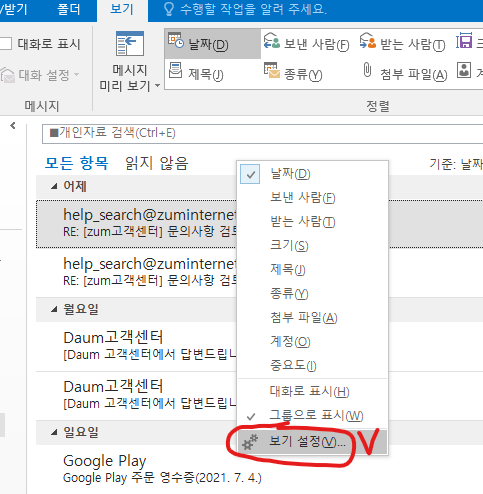Image resolution: width=483 pixels, height=494 pixels.
Task: Open second Daum고객센터 mail above 일요일
Action: pos(137,396)
